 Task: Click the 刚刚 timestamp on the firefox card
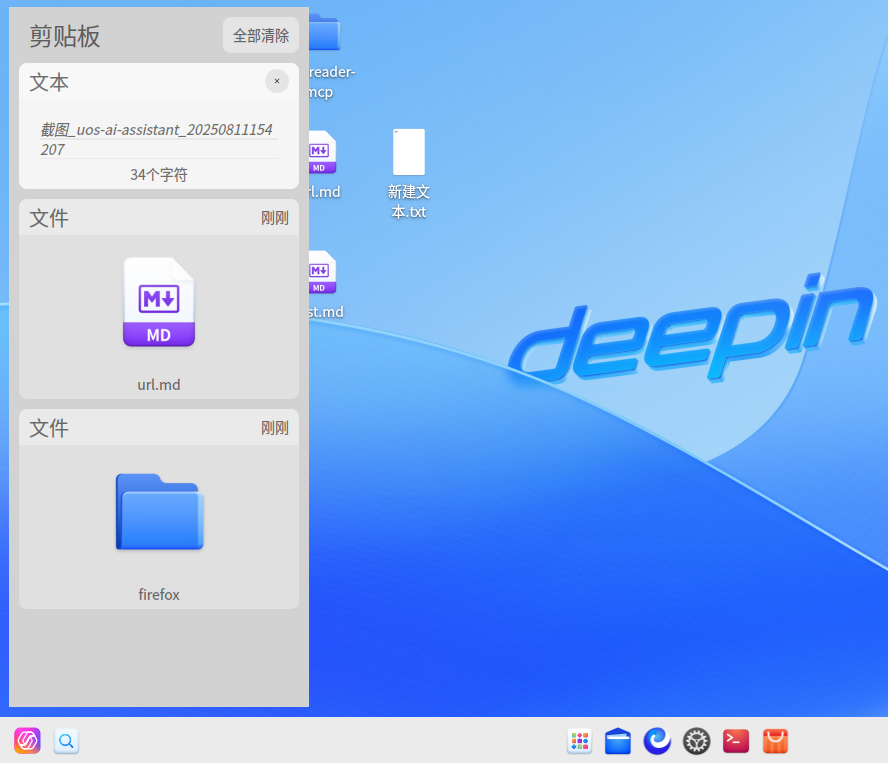click(275, 428)
